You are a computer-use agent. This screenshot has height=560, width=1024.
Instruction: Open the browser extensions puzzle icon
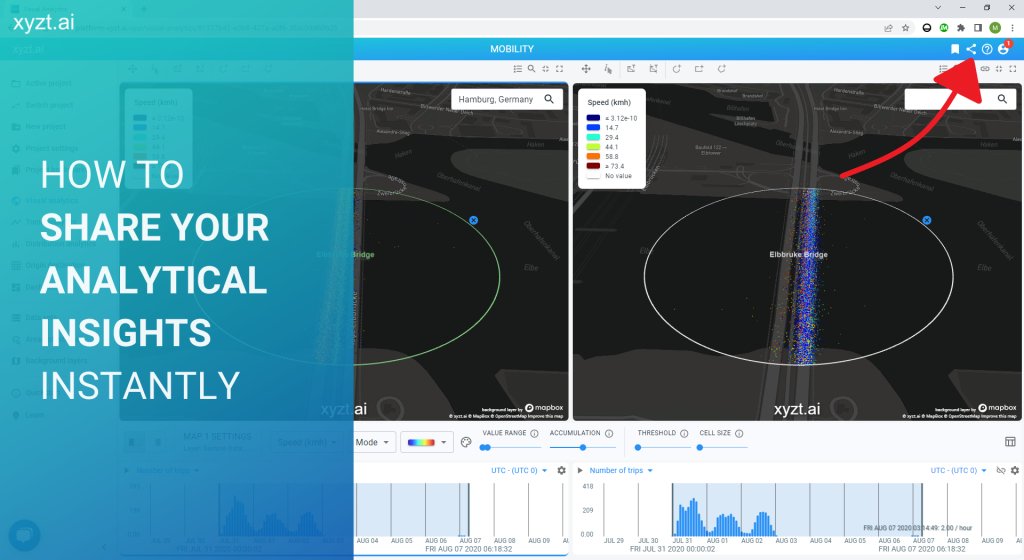(x=961, y=27)
